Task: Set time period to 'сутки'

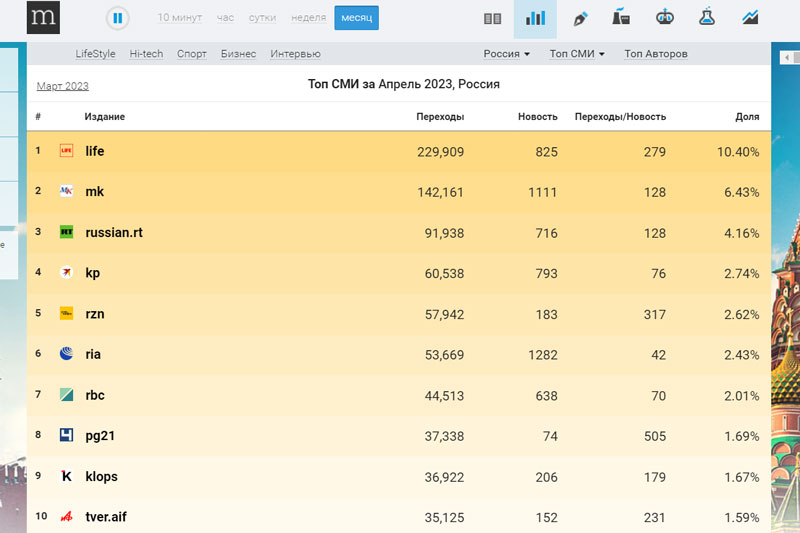Action: click(x=263, y=18)
